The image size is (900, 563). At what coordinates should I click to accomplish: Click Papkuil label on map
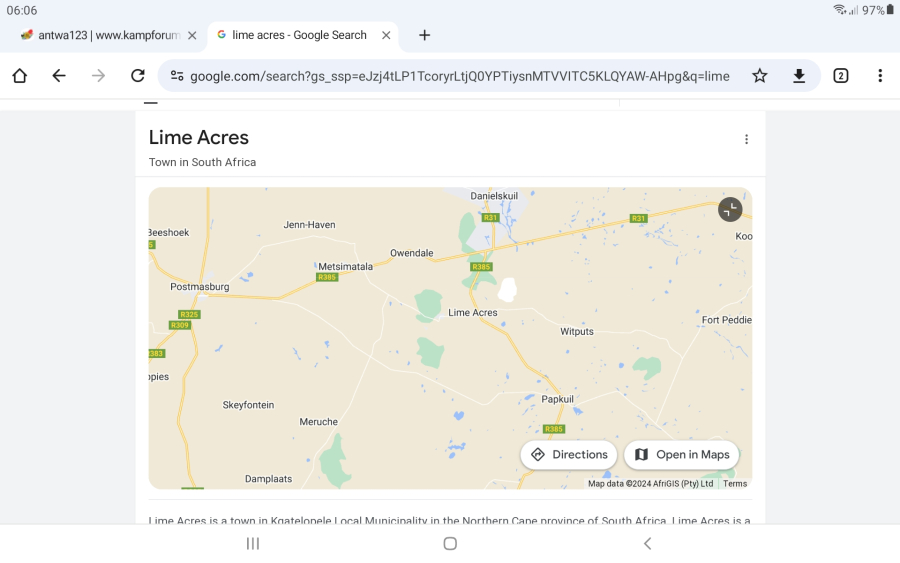coord(557,399)
